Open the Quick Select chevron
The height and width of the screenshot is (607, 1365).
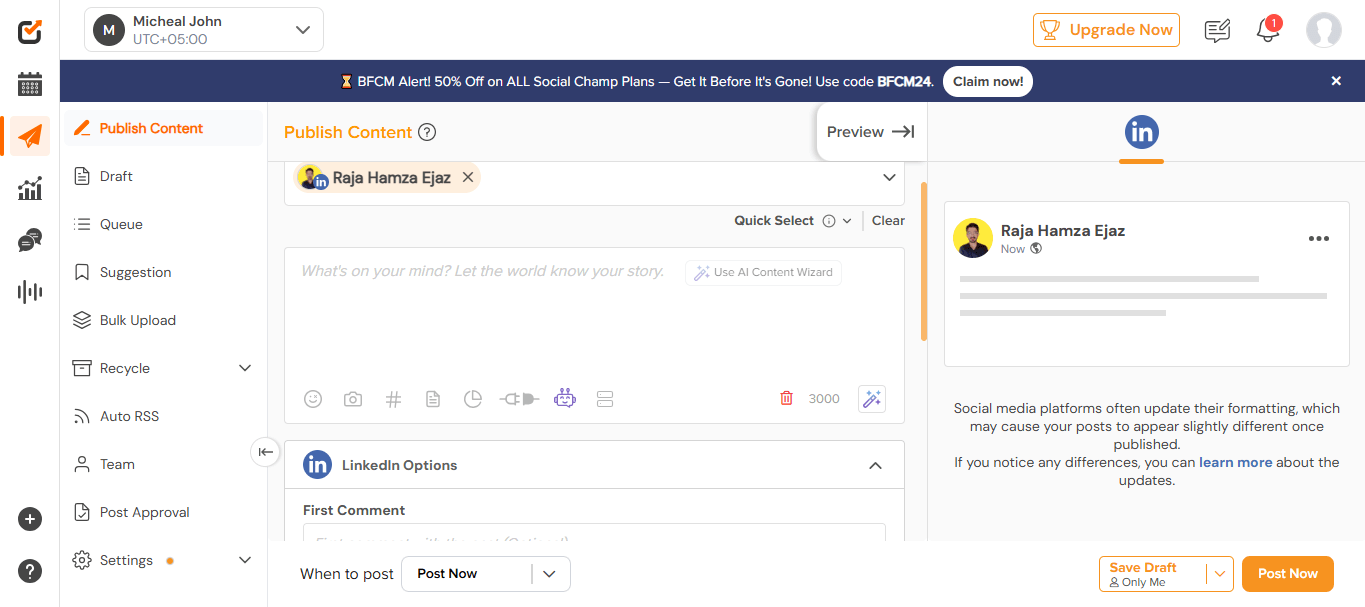coord(847,221)
